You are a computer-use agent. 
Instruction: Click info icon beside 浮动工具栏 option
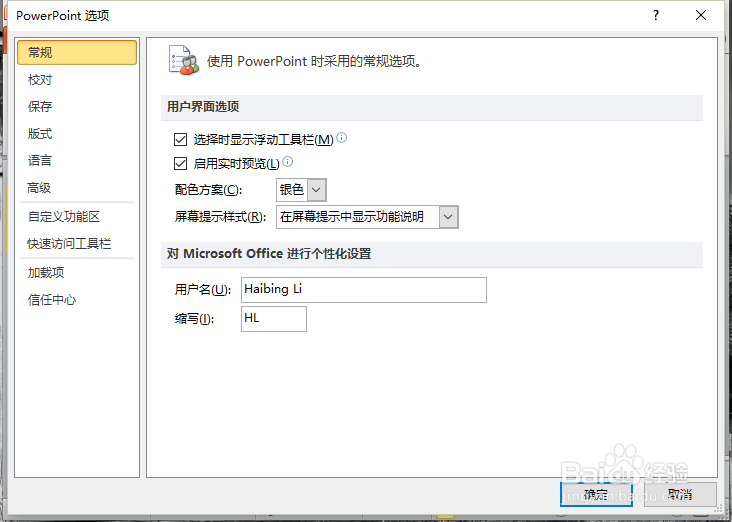342,137
